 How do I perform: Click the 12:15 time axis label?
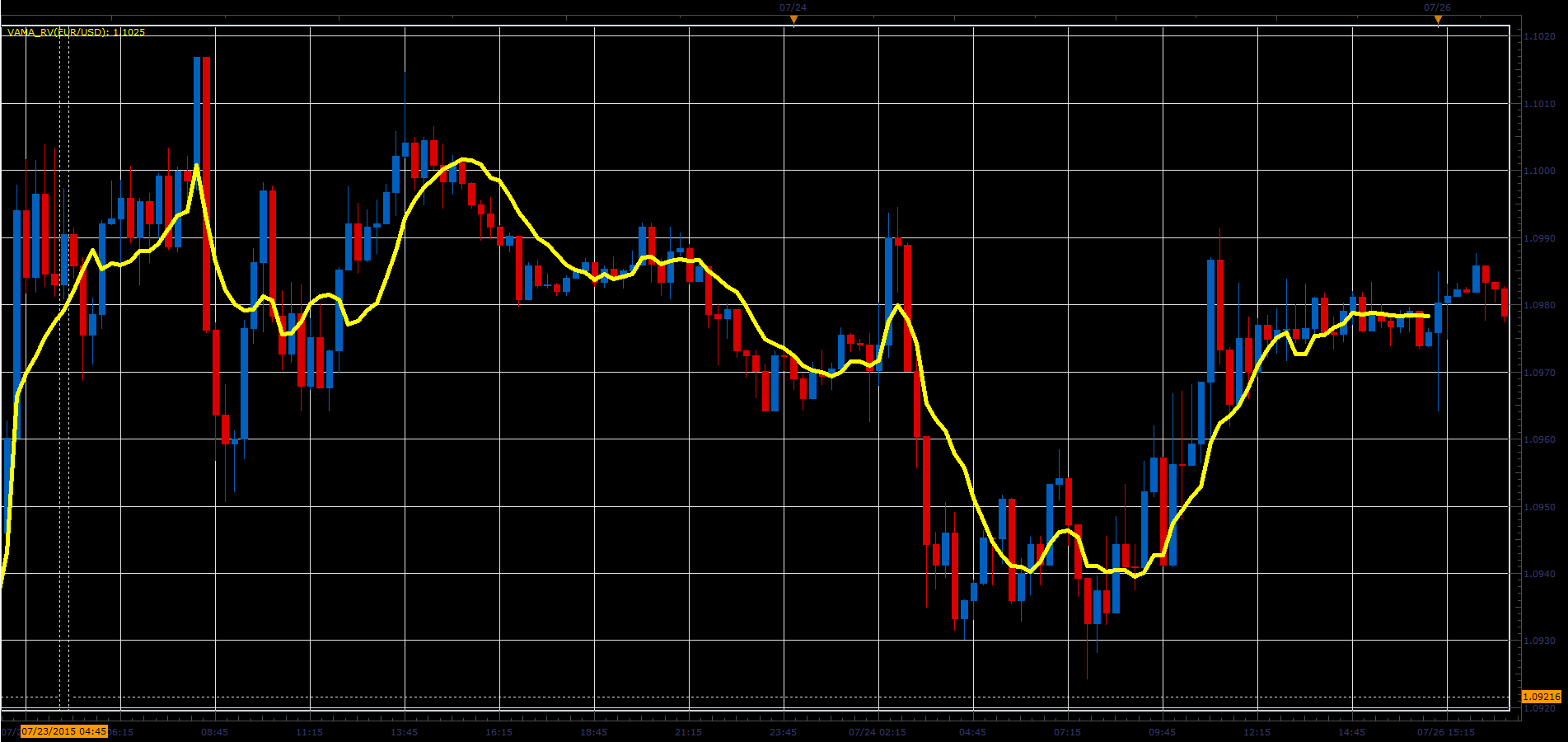[1257, 732]
